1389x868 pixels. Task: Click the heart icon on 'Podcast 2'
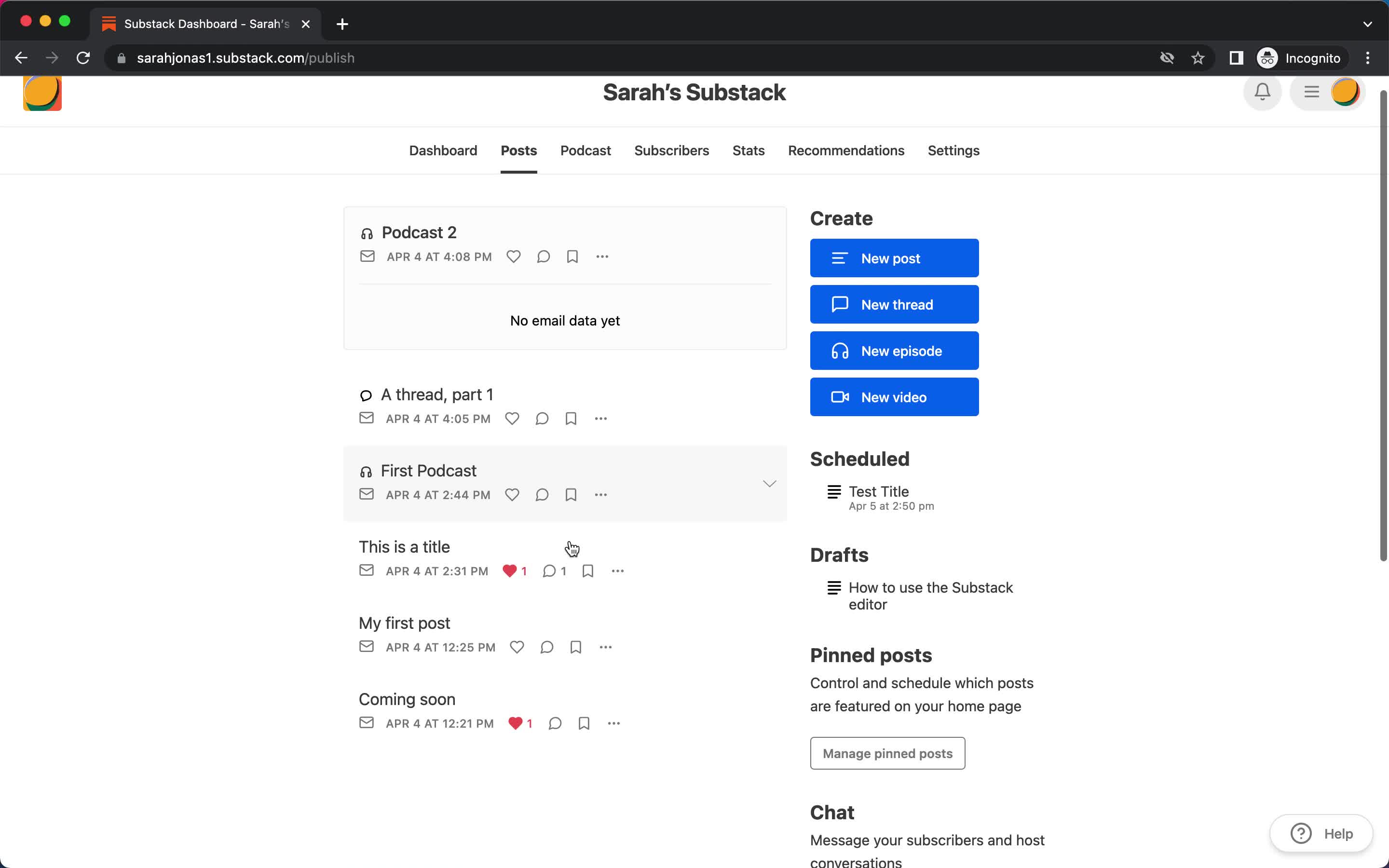click(x=513, y=256)
